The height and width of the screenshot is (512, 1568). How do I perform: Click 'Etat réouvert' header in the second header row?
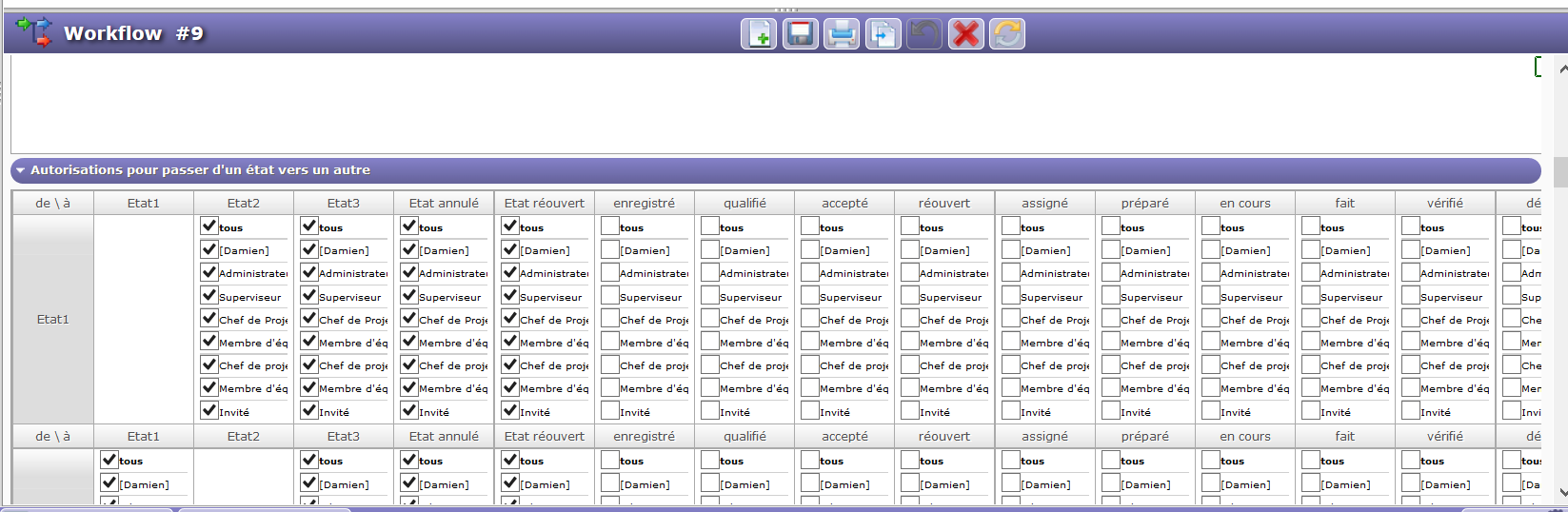[545, 436]
